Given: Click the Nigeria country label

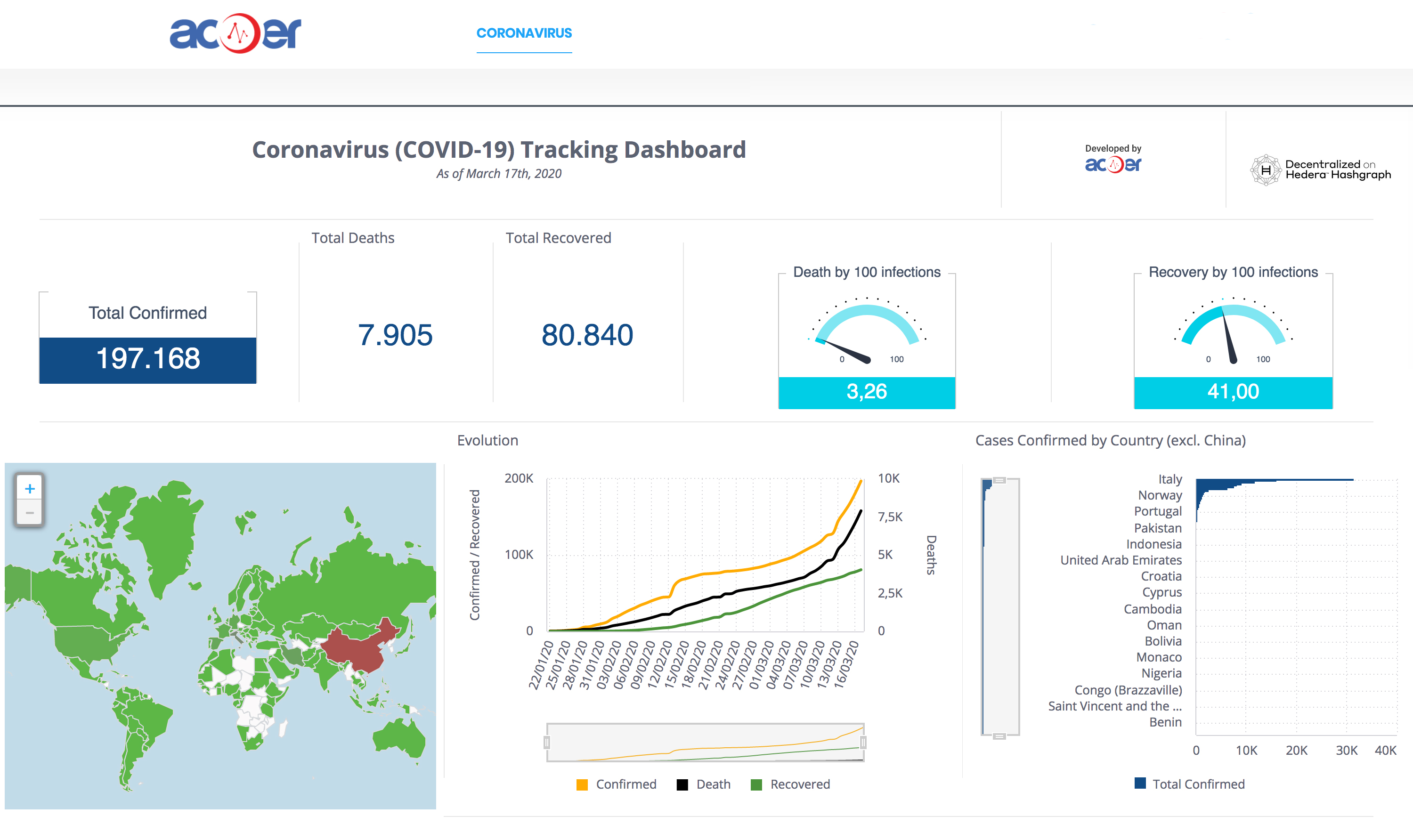Looking at the screenshot, I should 1161,674.
